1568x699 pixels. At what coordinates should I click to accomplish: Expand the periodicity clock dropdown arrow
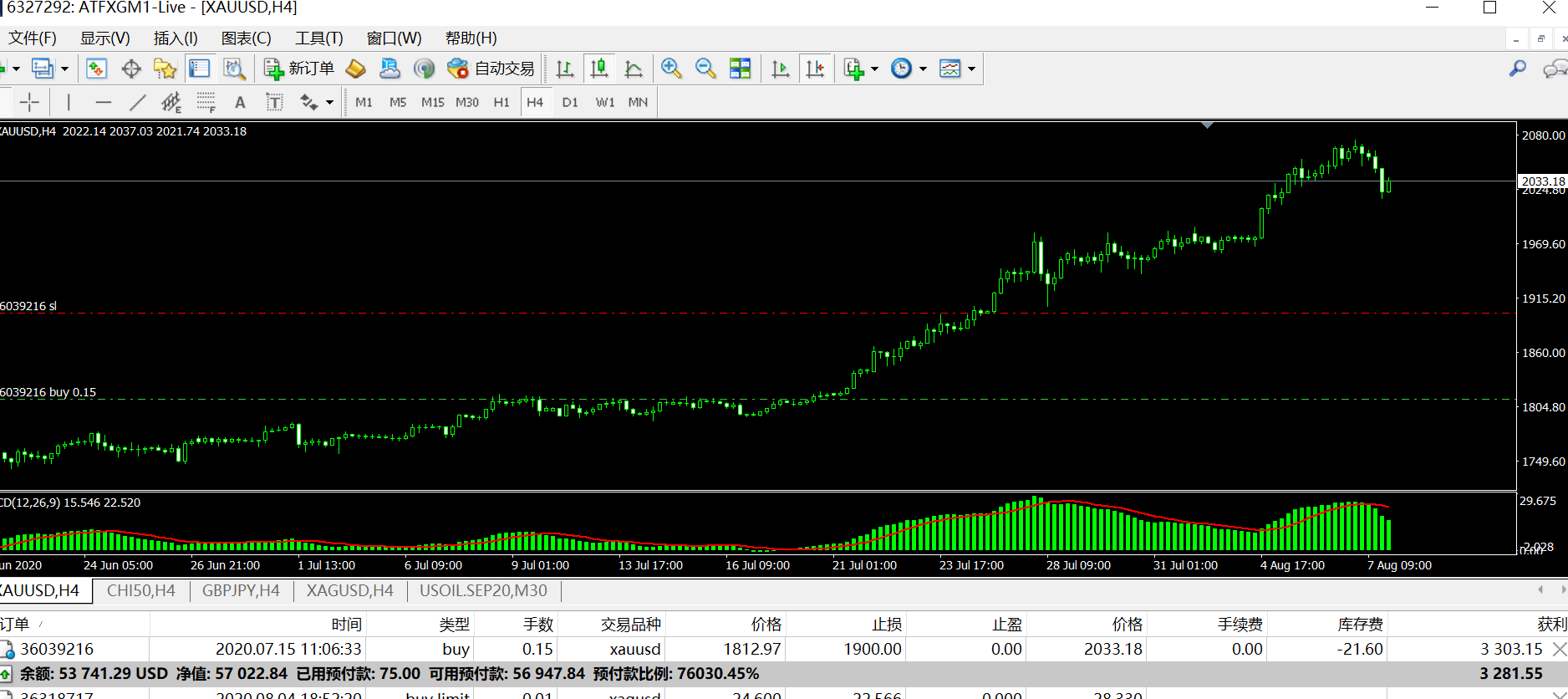[x=923, y=69]
